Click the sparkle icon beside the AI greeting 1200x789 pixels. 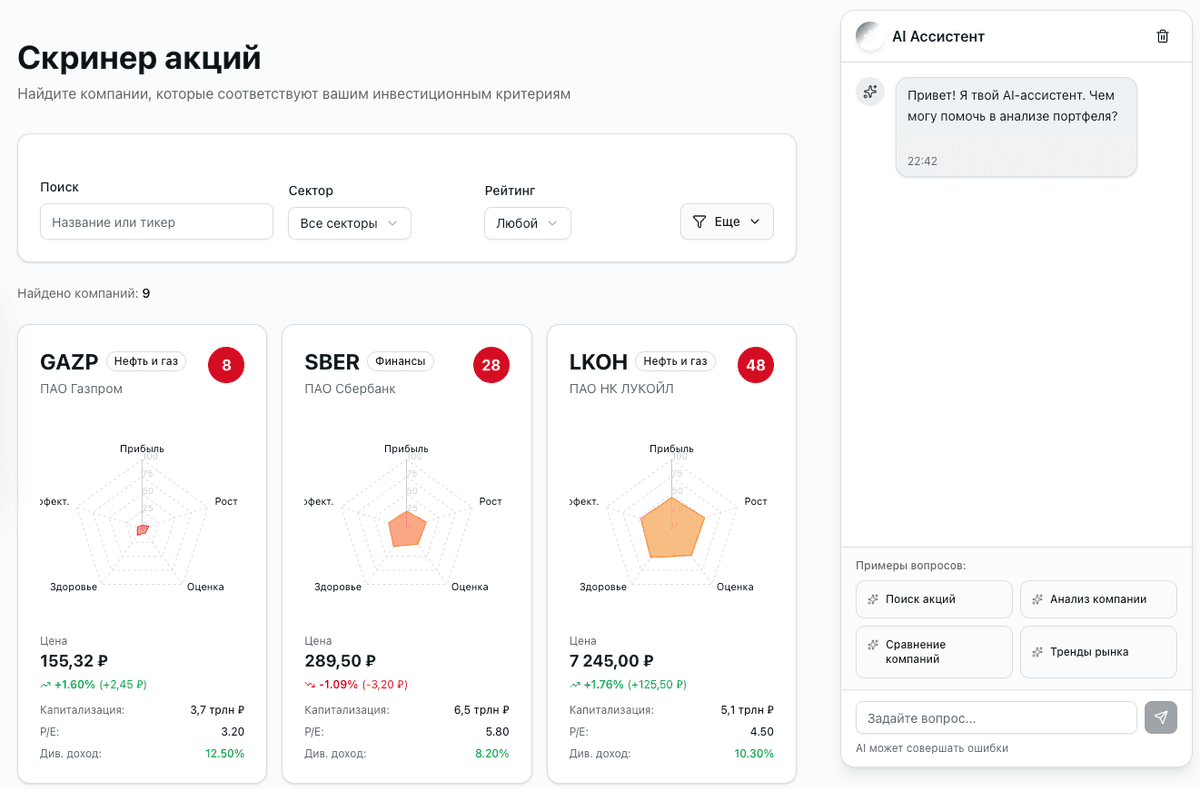[x=869, y=91]
